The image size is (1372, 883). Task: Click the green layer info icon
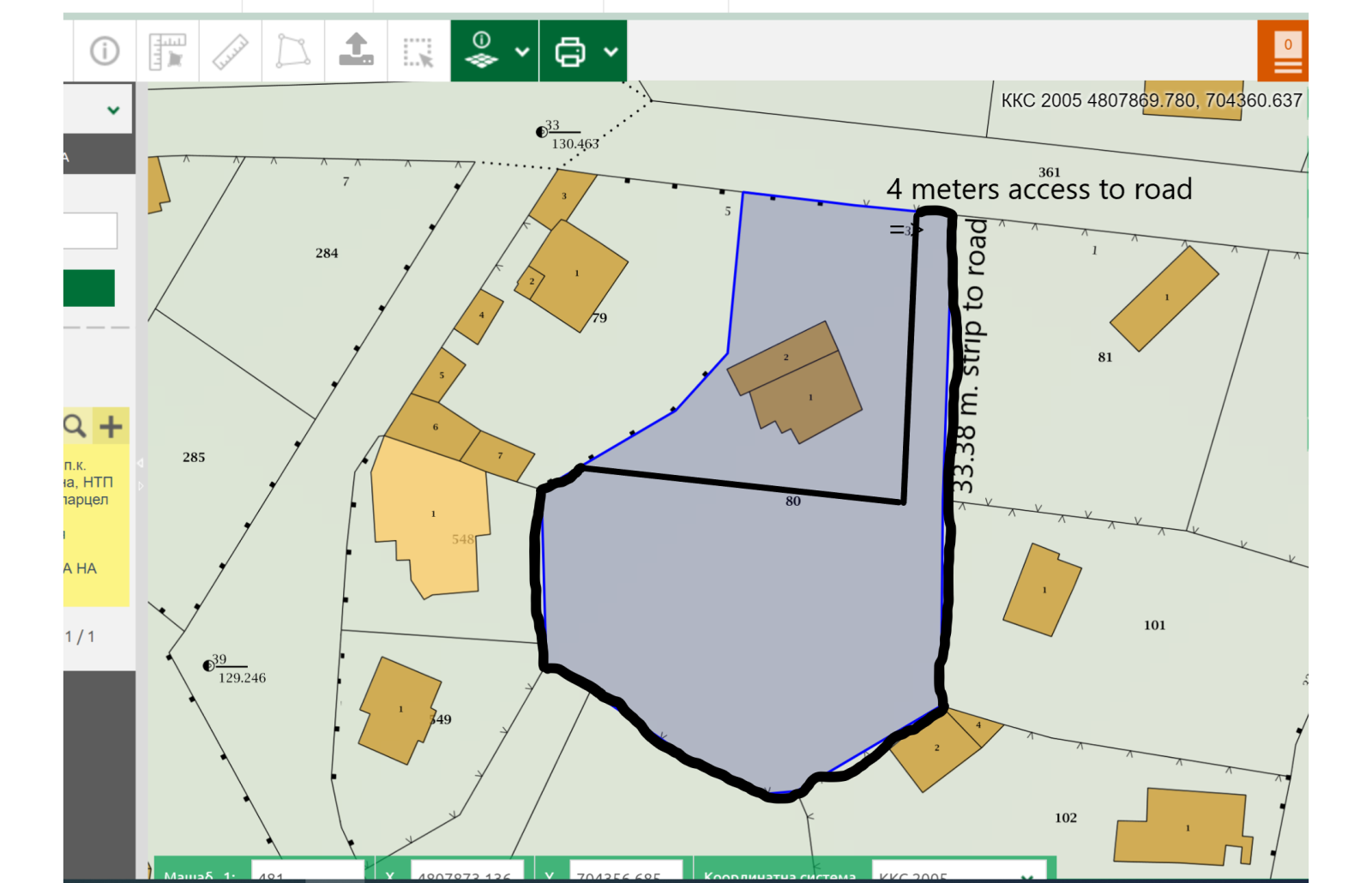482,51
